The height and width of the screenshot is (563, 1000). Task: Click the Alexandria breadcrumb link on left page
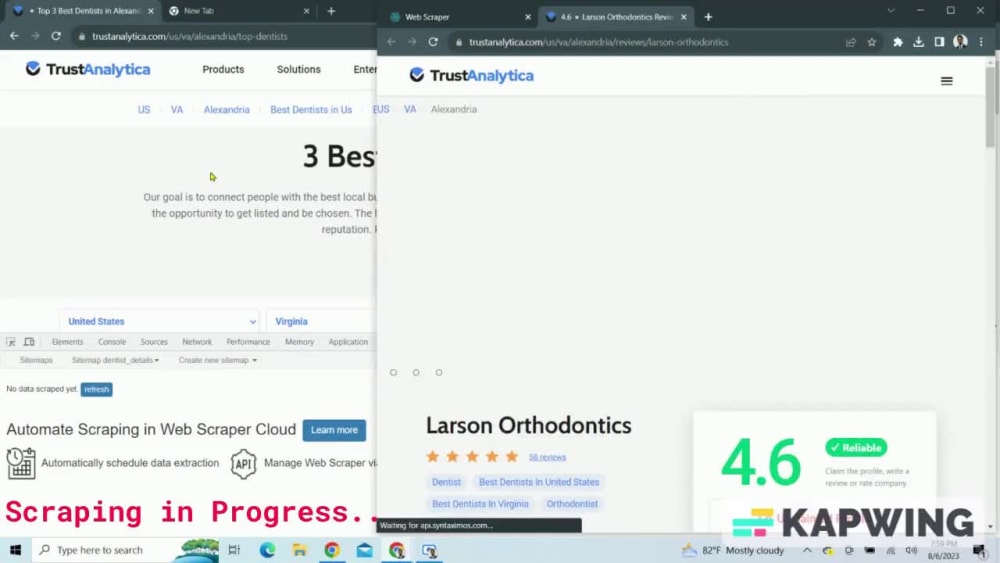point(226,110)
